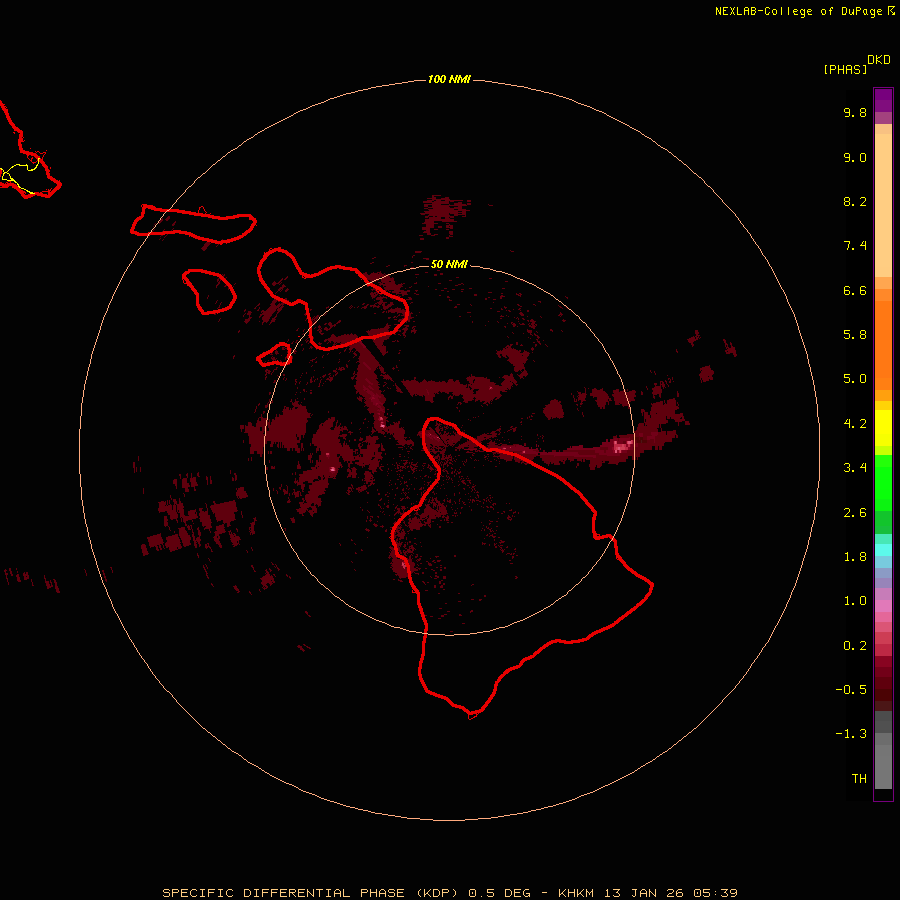
Task: Click the small Kahoolawe island outline
Action: point(274,354)
